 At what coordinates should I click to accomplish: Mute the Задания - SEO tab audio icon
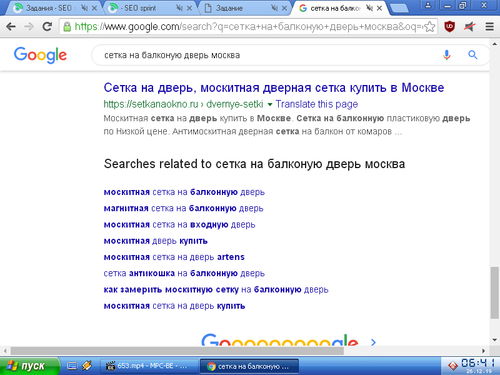click(84, 8)
